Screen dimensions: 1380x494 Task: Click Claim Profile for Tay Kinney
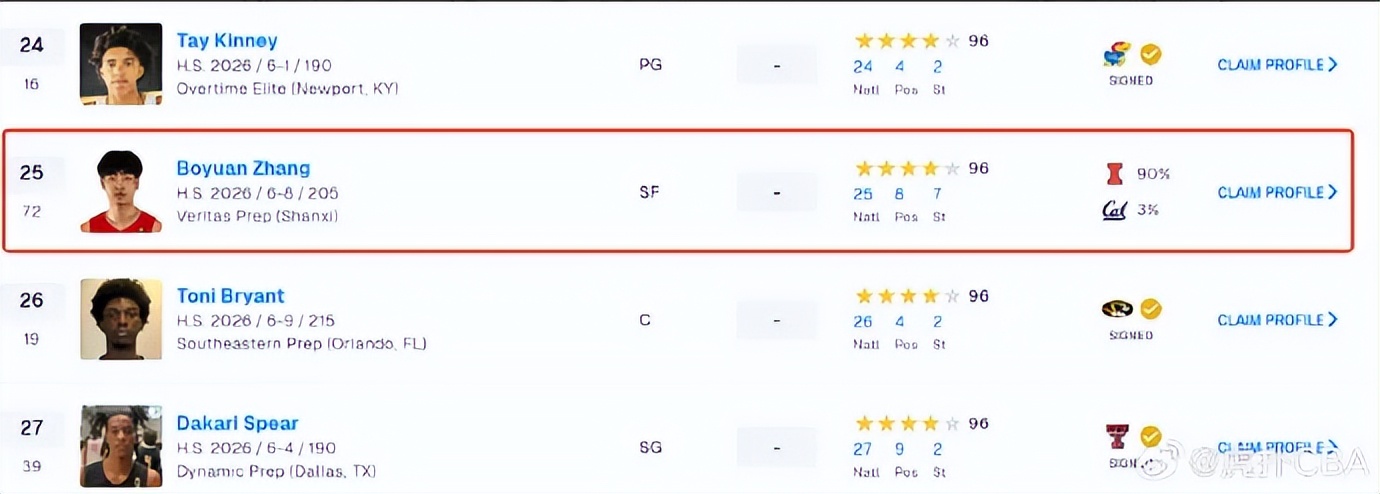pyautogui.click(x=1277, y=65)
